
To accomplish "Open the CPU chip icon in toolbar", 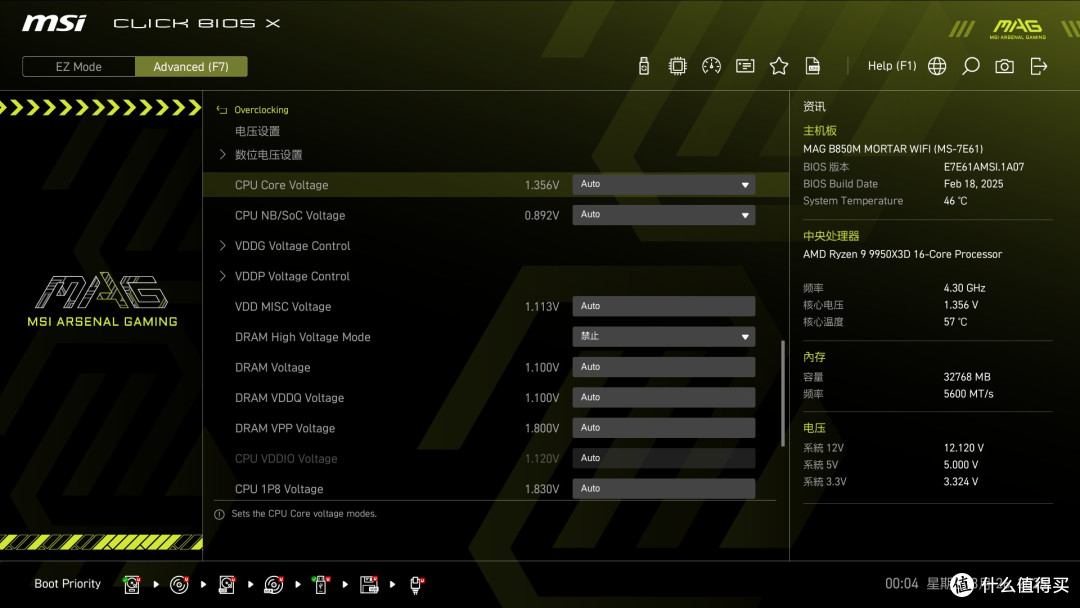I will tap(677, 66).
